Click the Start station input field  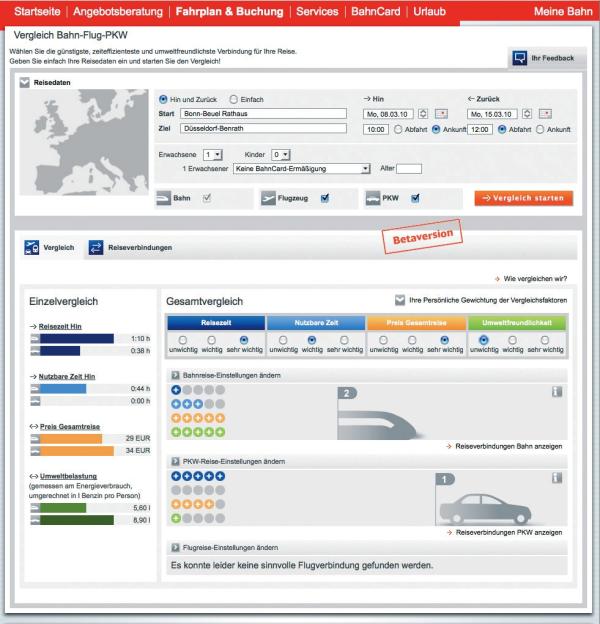click(263, 114)
